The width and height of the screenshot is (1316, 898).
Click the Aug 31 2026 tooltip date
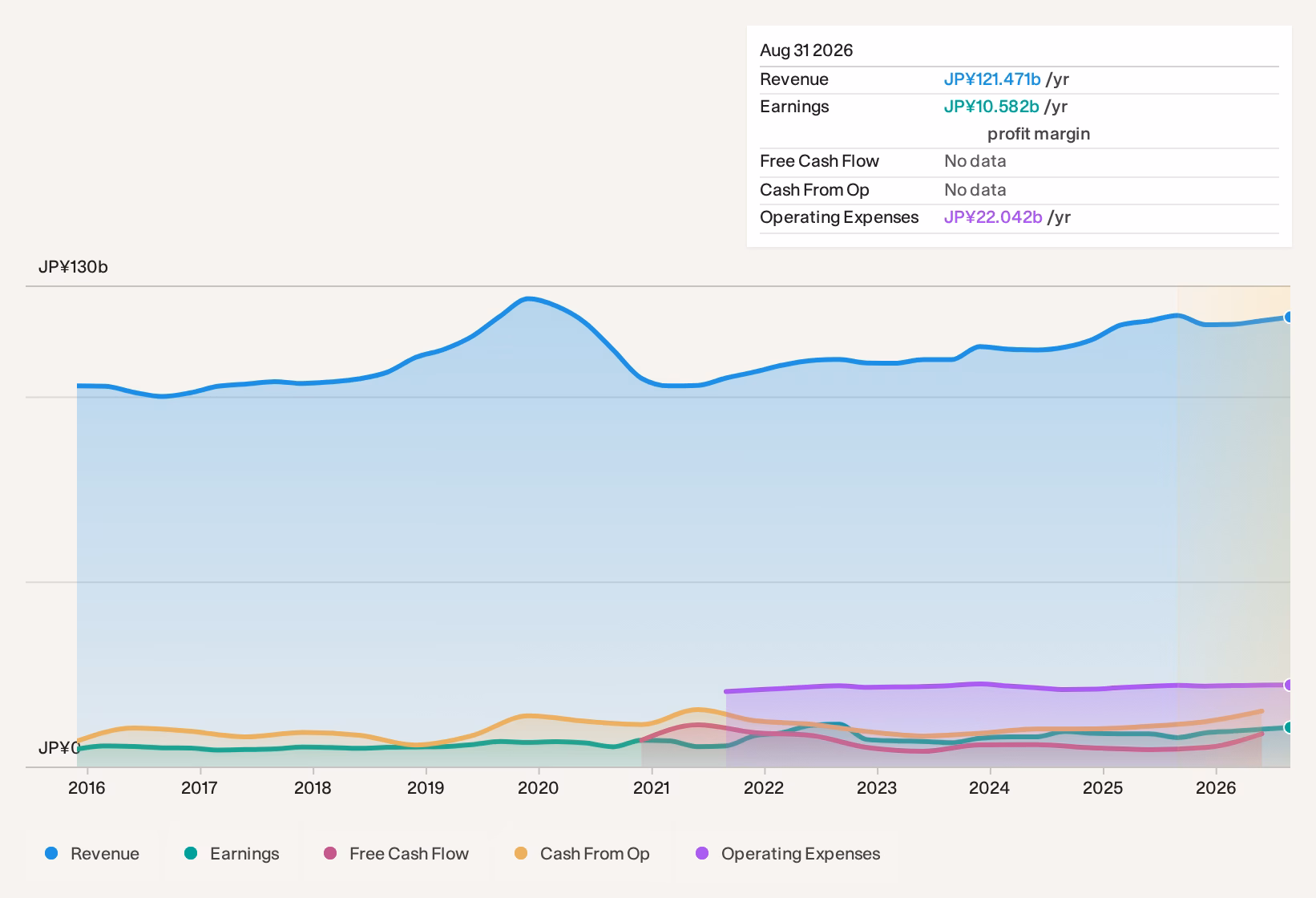click(806, 51)
